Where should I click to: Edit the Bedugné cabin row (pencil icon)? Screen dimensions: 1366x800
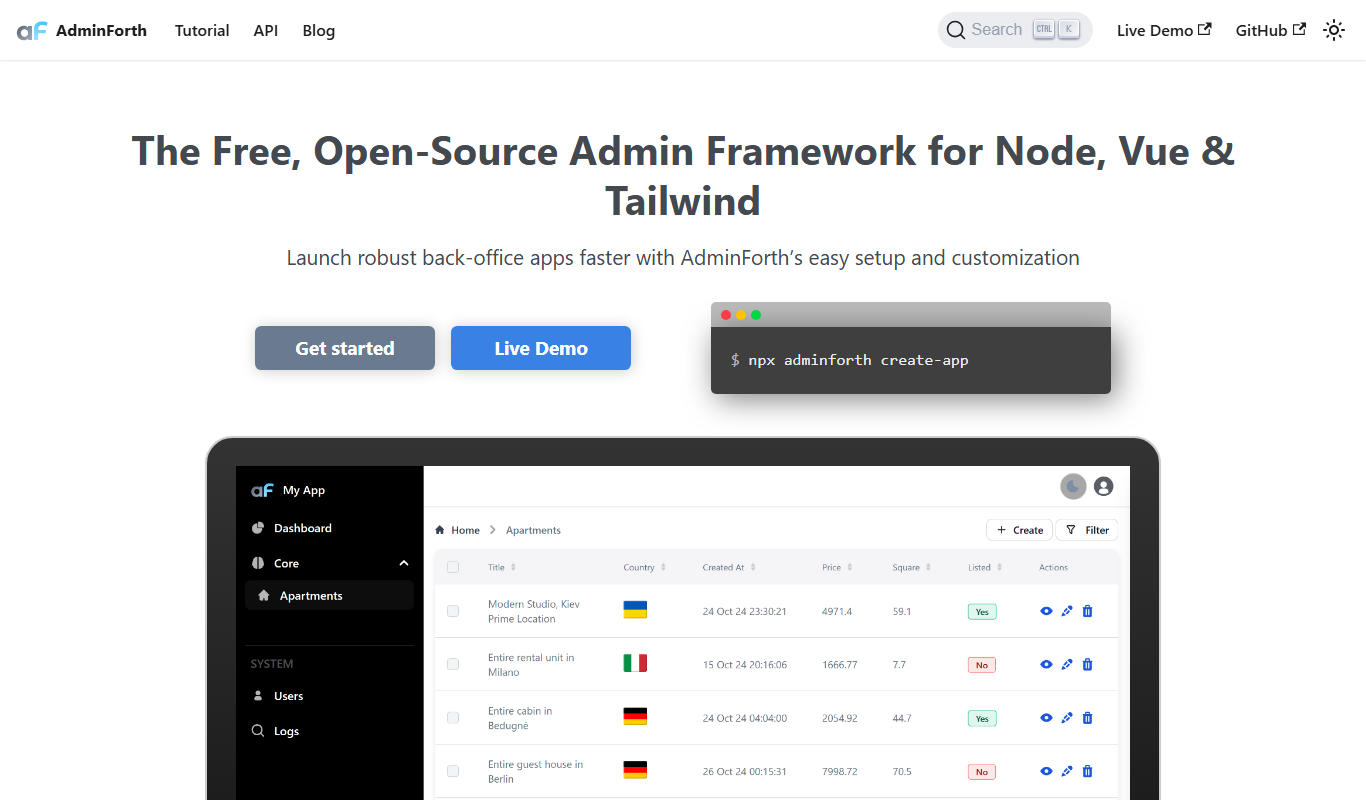pyautogui.click(x=1067, y=718)
